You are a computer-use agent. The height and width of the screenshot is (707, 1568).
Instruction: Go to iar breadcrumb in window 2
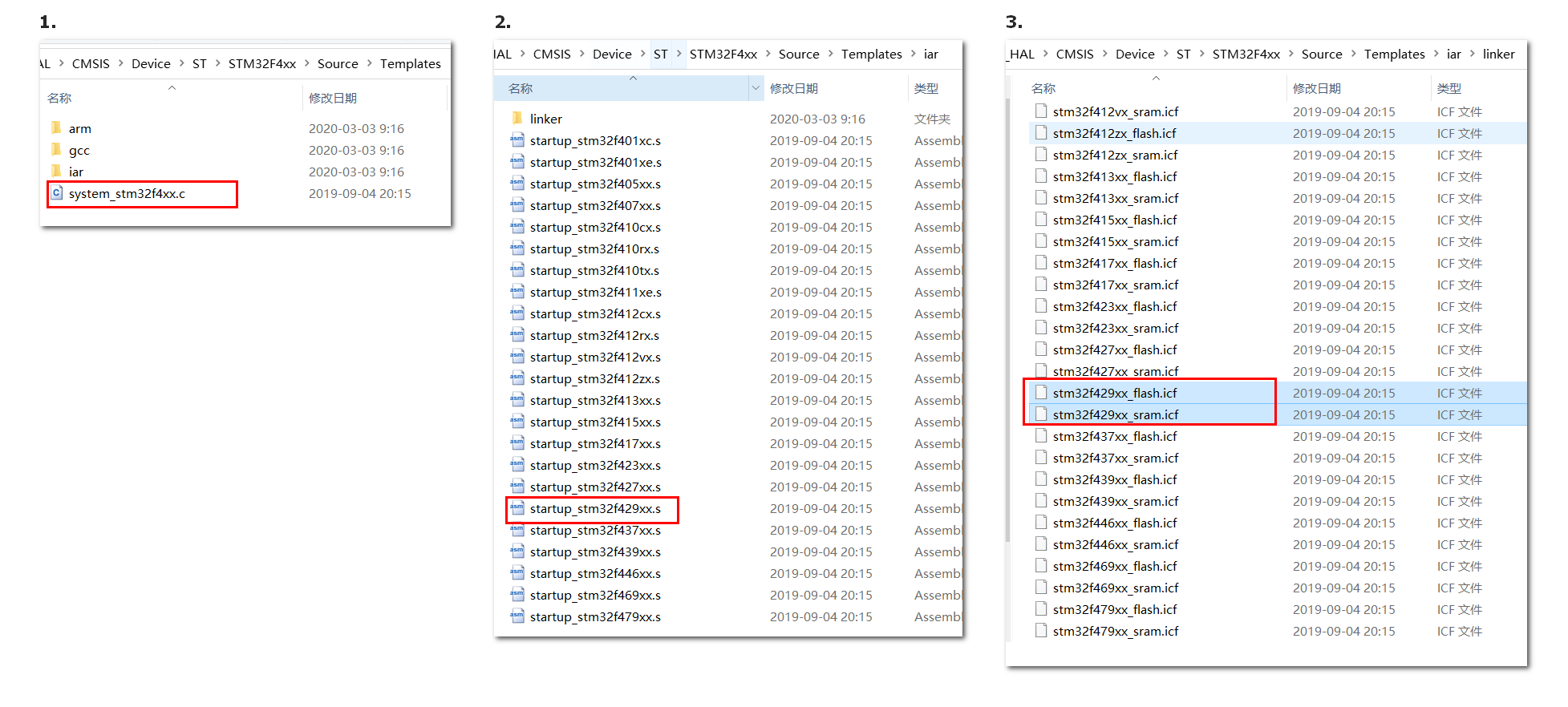(x=930, y=54)
